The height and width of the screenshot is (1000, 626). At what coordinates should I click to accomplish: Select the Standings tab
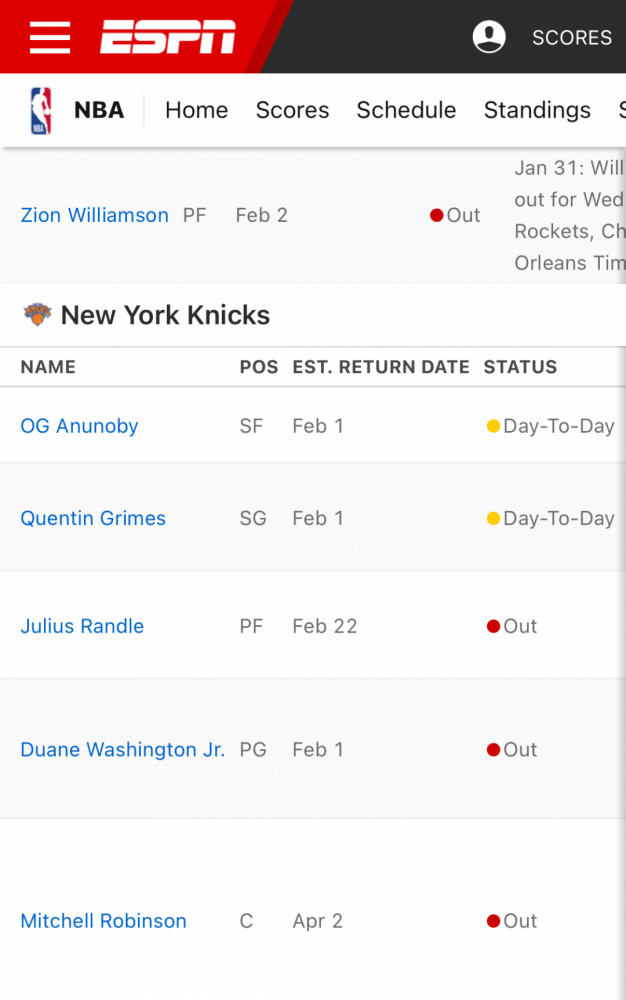point(537,110)
